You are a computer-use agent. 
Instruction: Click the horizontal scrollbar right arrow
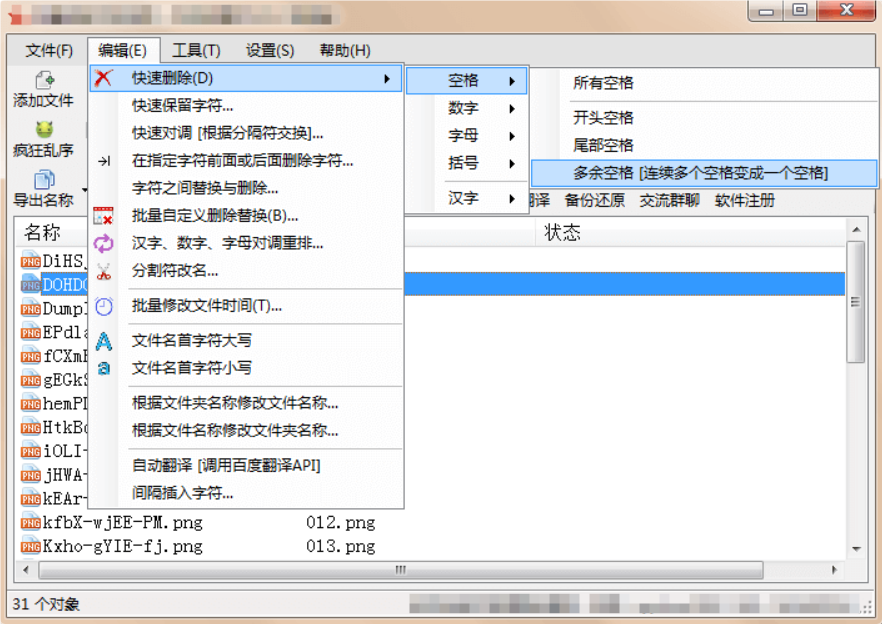click(x=834, y=570)
